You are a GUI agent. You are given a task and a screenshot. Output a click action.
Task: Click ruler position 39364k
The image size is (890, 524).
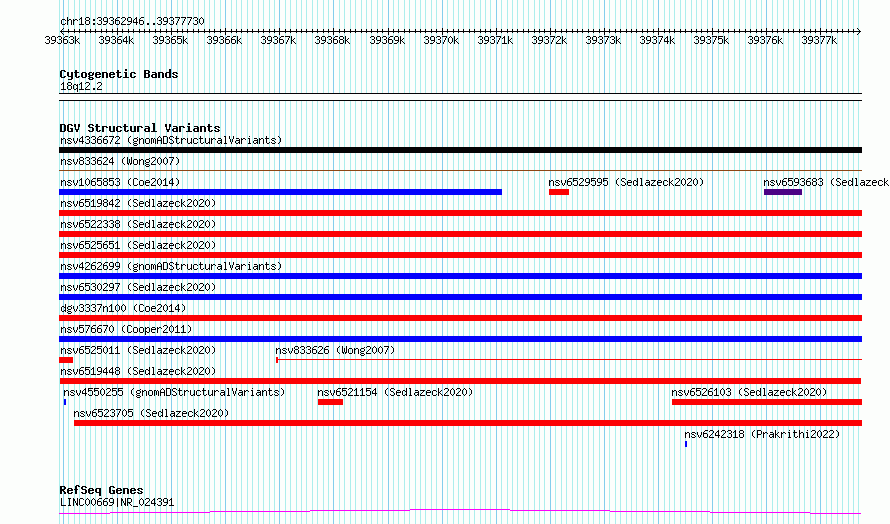pyautogui.click(x=116, y=40)
